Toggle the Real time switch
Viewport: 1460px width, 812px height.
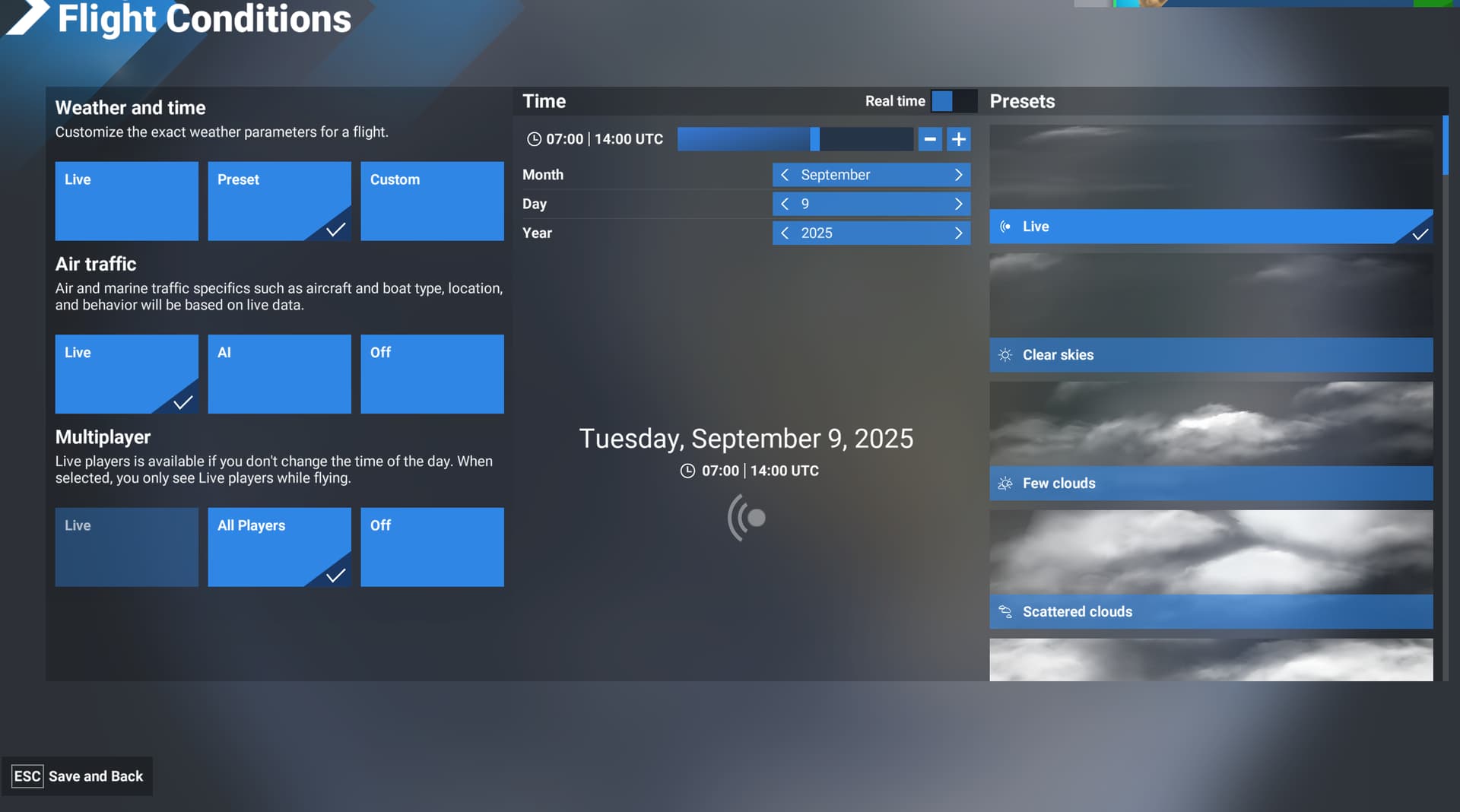click(x=954, y=101)
